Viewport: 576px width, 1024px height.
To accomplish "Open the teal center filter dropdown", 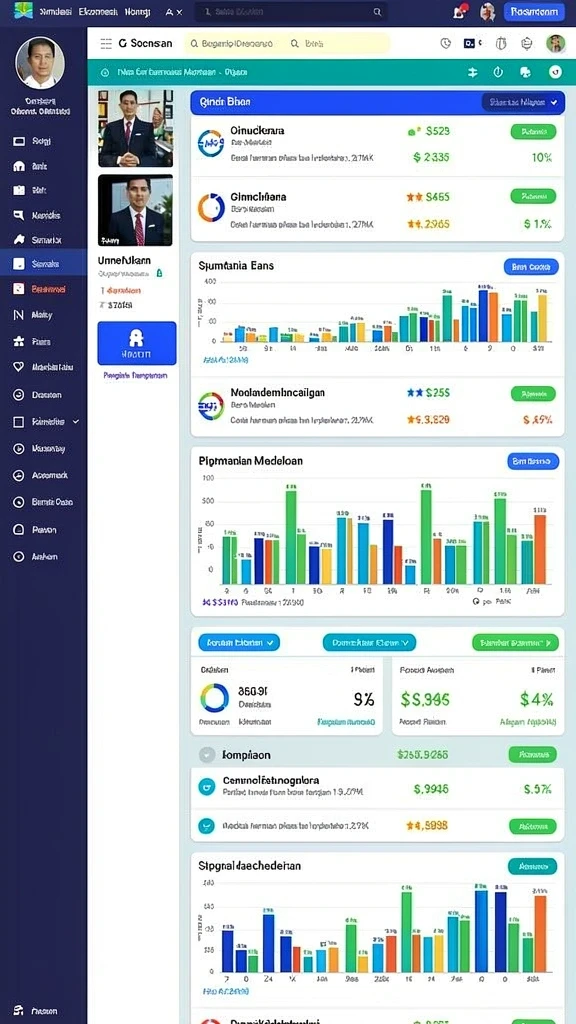I will pyautogui.click(x=369, y=643).
